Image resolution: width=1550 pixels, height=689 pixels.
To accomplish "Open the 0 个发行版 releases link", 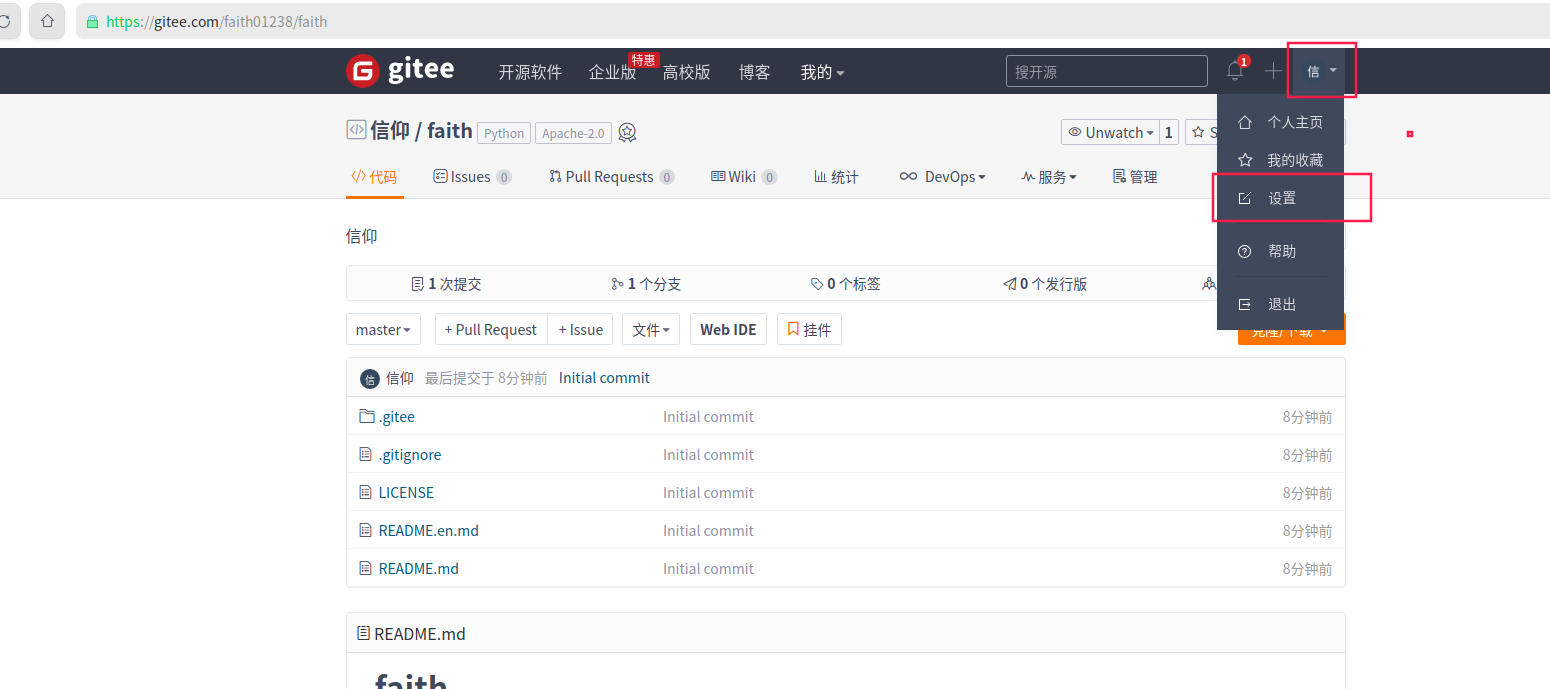I will pyautogui.click(x=1045, y=284).
